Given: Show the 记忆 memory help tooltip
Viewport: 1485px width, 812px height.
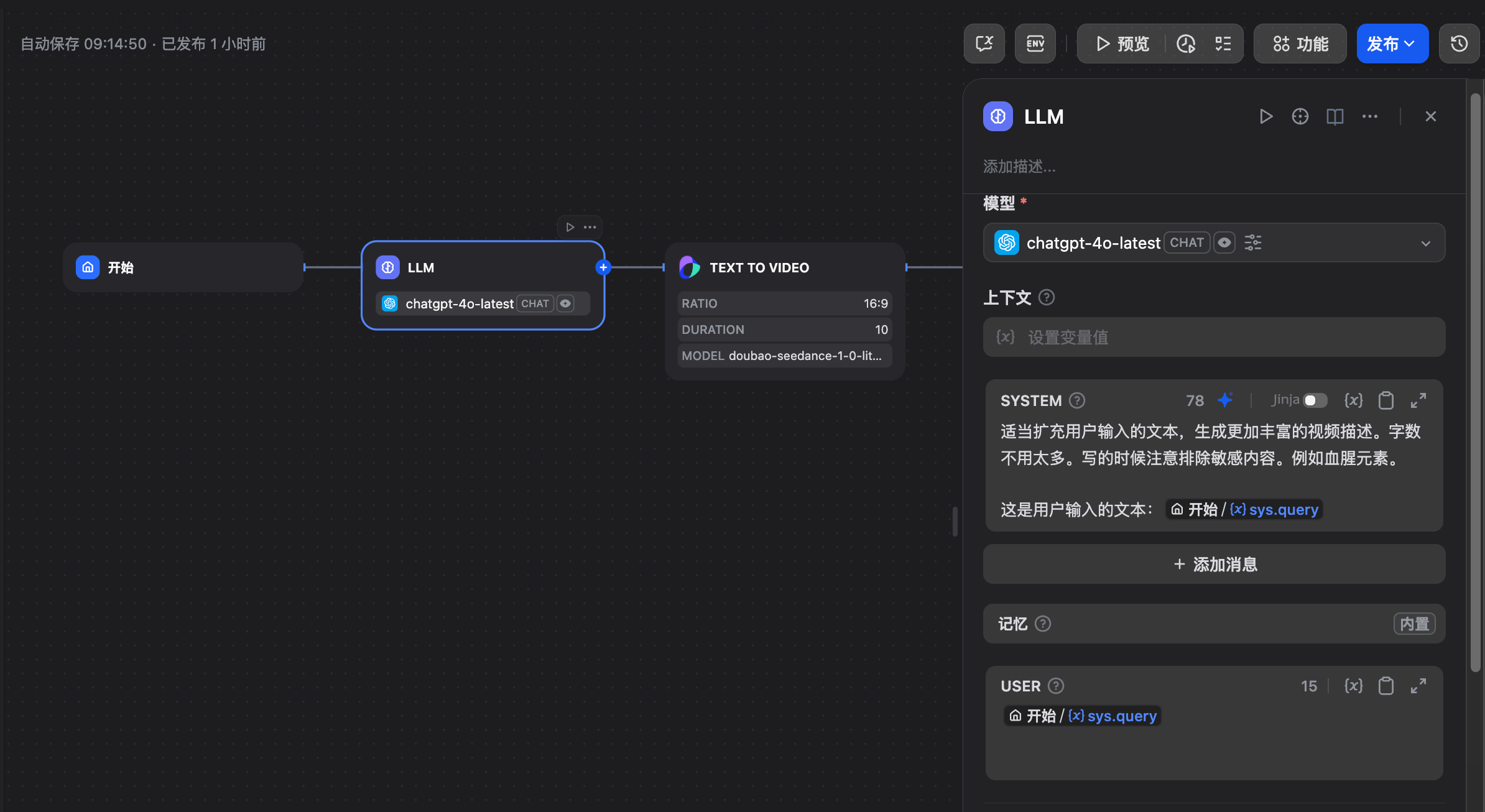Looking at the screenshot, I should pos(1043,624).
